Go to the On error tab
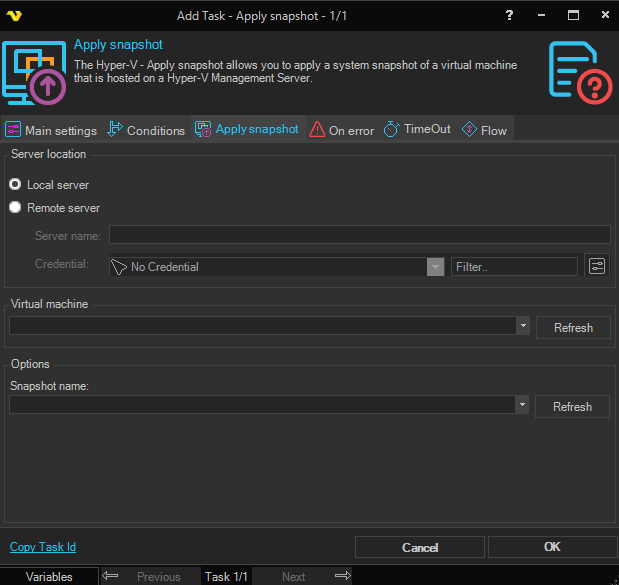Image resolution: width=619 pixels, height=585 pixels. click(342, 130)
